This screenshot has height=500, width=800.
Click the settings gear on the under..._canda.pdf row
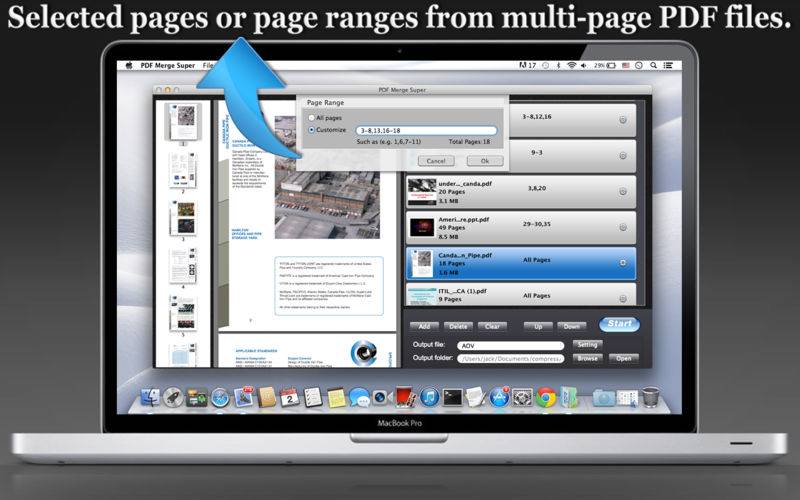point(622,191)
